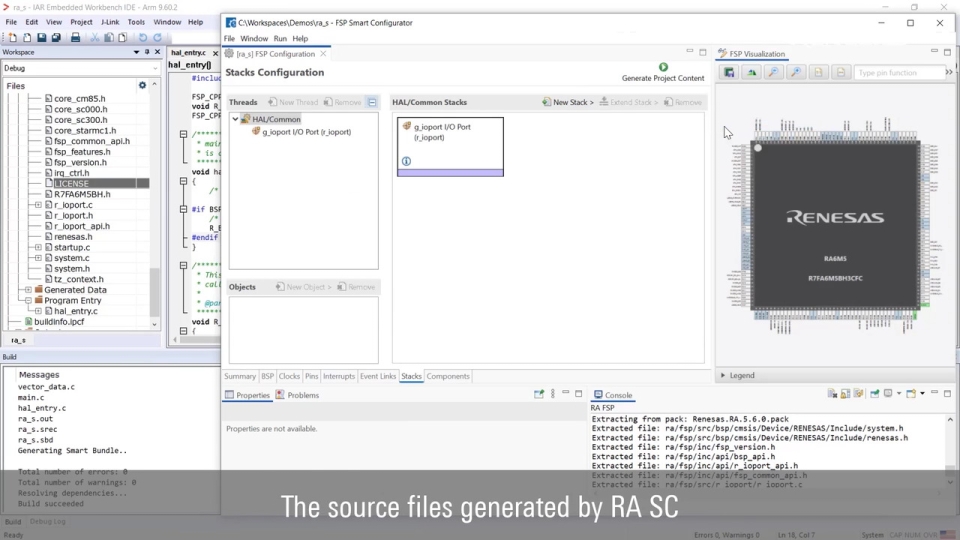Click the info icon in g_ioport stack block

(x=406, y=161)
